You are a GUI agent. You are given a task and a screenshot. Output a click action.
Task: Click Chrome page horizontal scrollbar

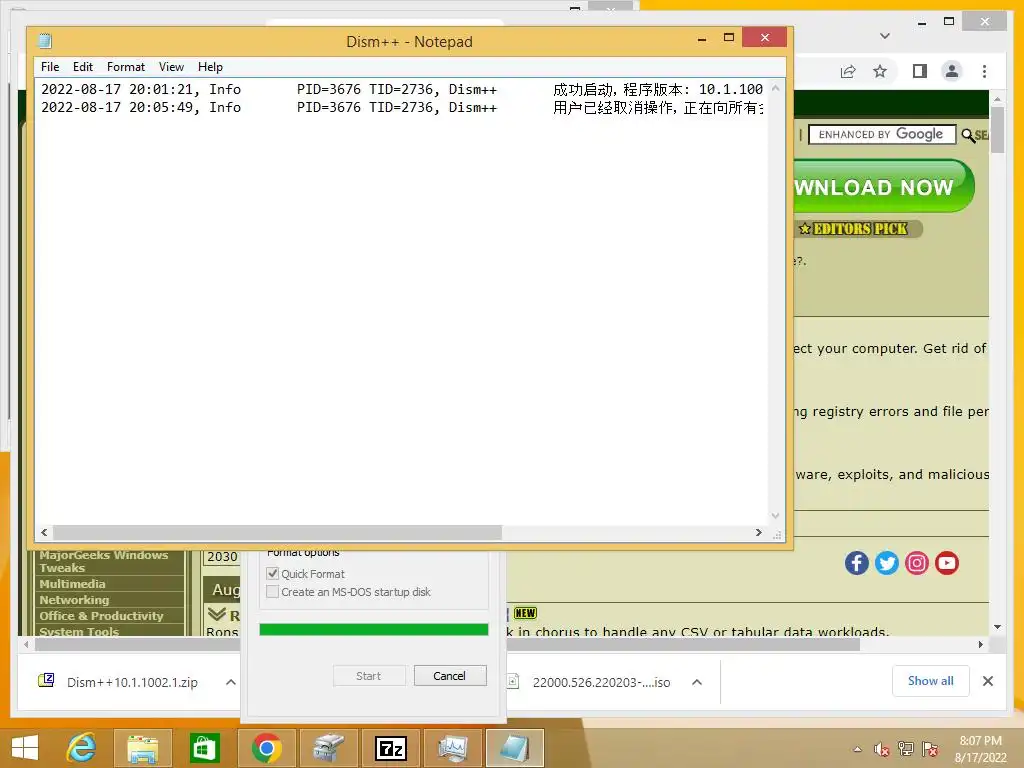pyautogui.click(x=447, y=645)
